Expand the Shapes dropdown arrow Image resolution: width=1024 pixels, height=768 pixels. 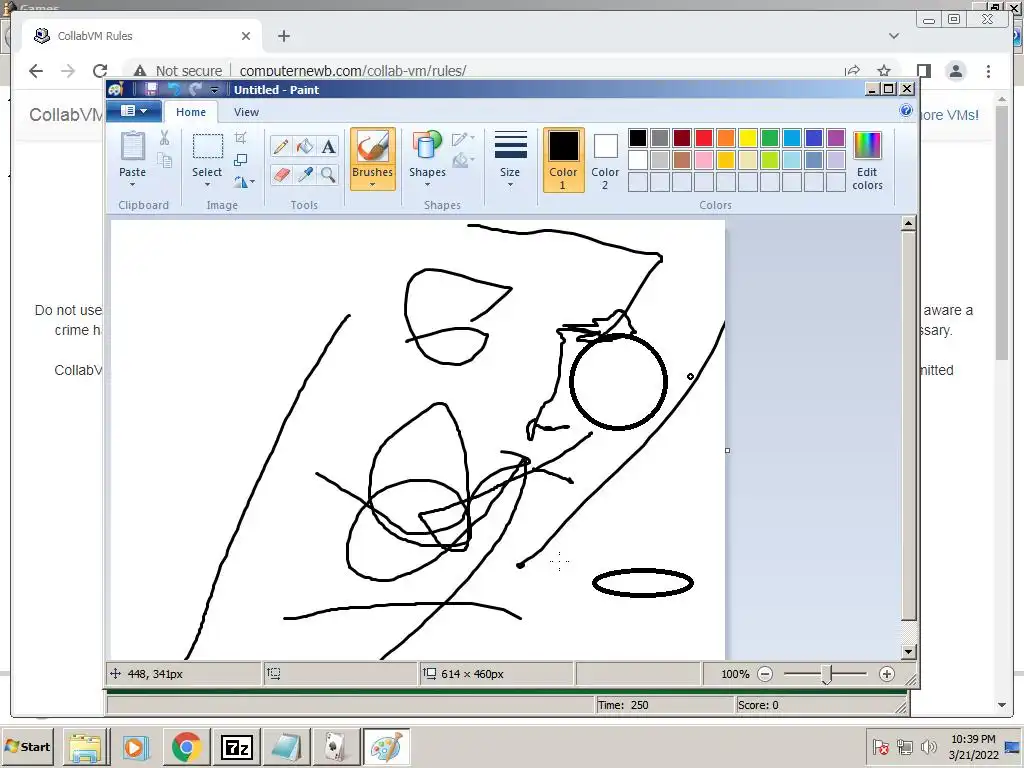click(x=427, y=184)
